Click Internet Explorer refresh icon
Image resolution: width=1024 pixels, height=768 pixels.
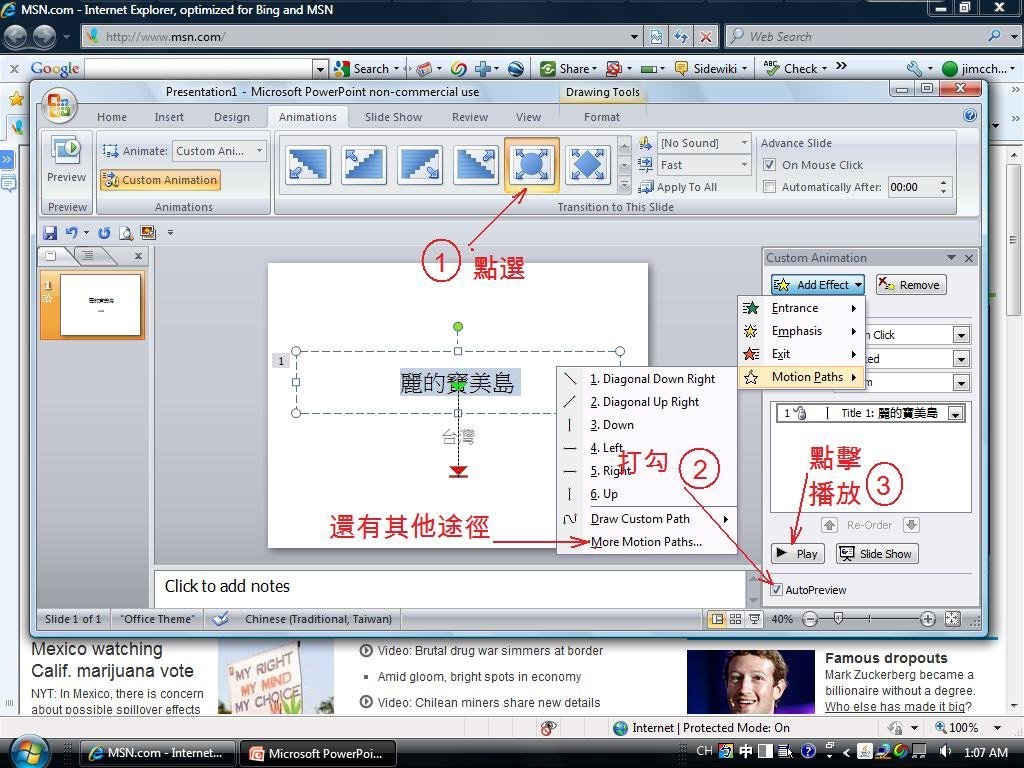[x=681, y=37]
